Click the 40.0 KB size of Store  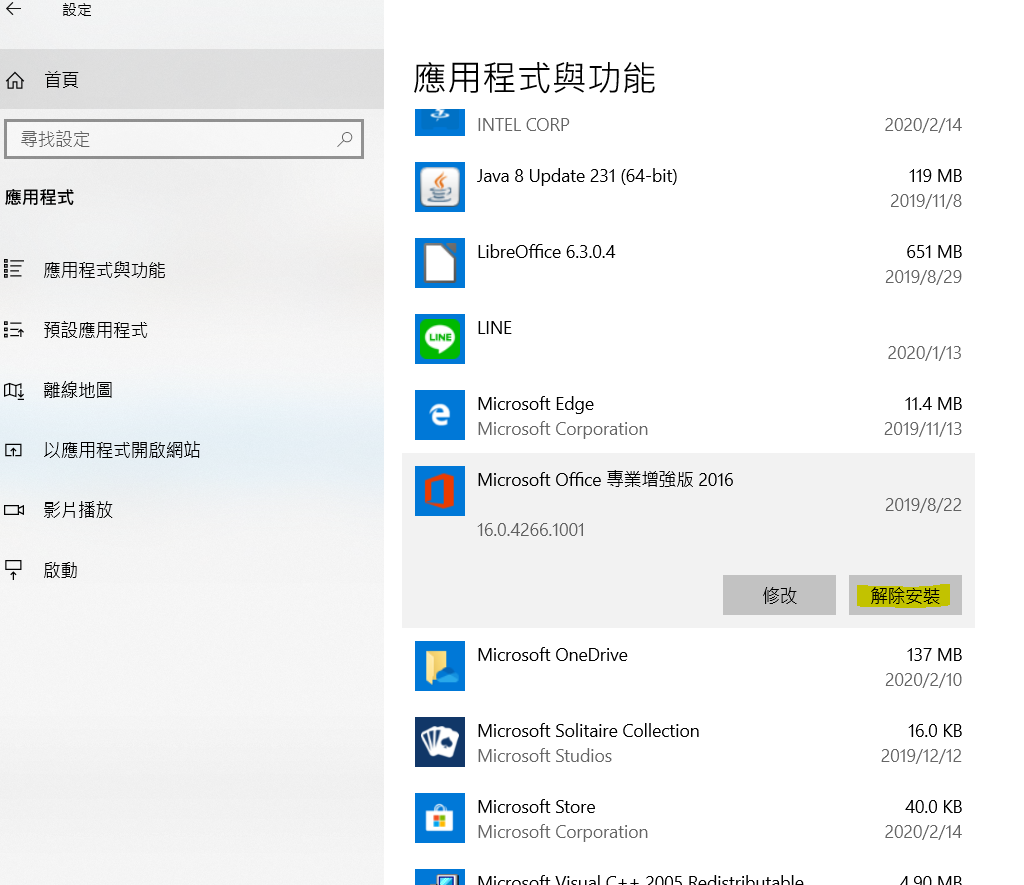[934, 807]
